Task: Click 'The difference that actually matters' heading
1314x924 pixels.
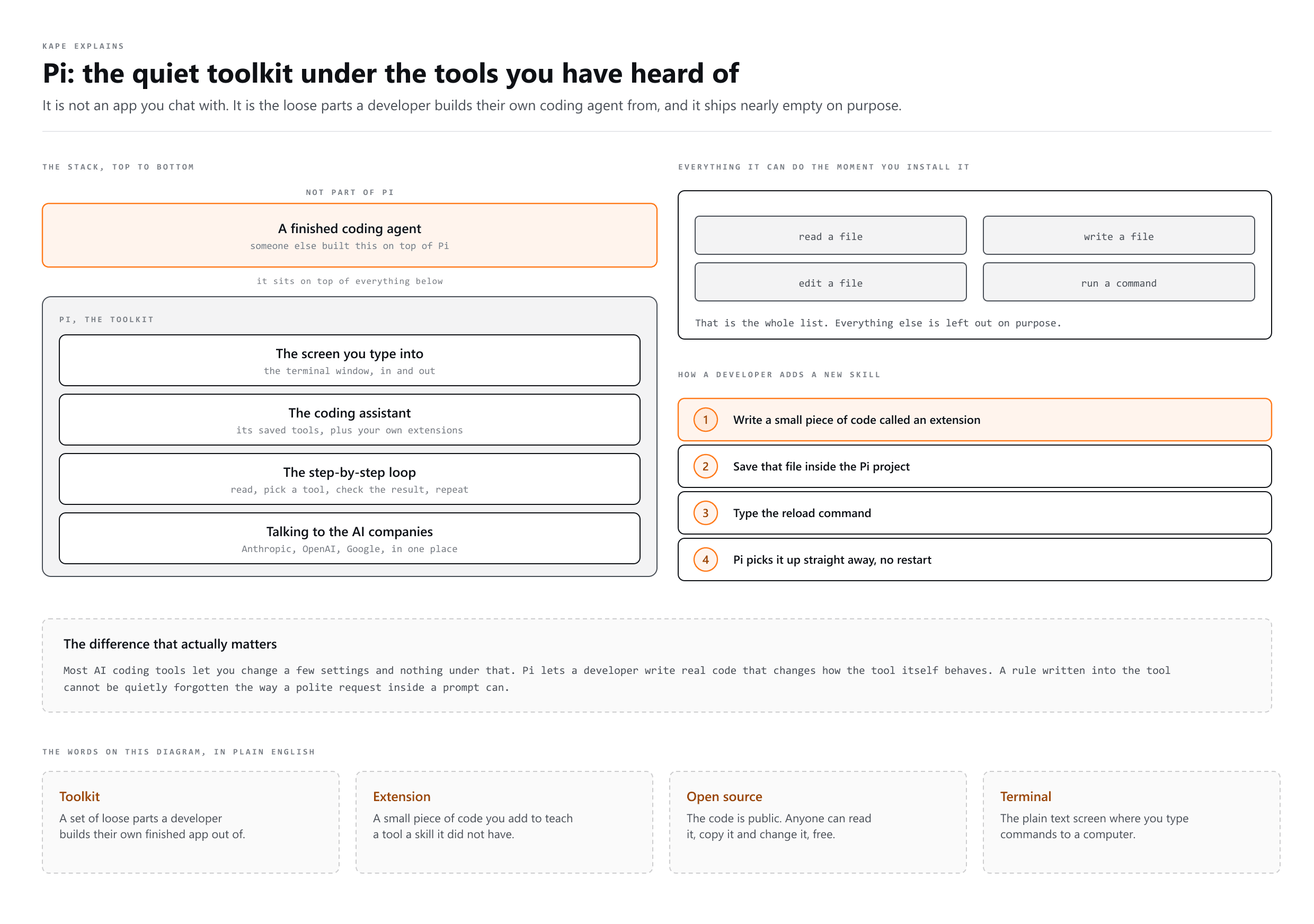Action: (x=170, y=644)
